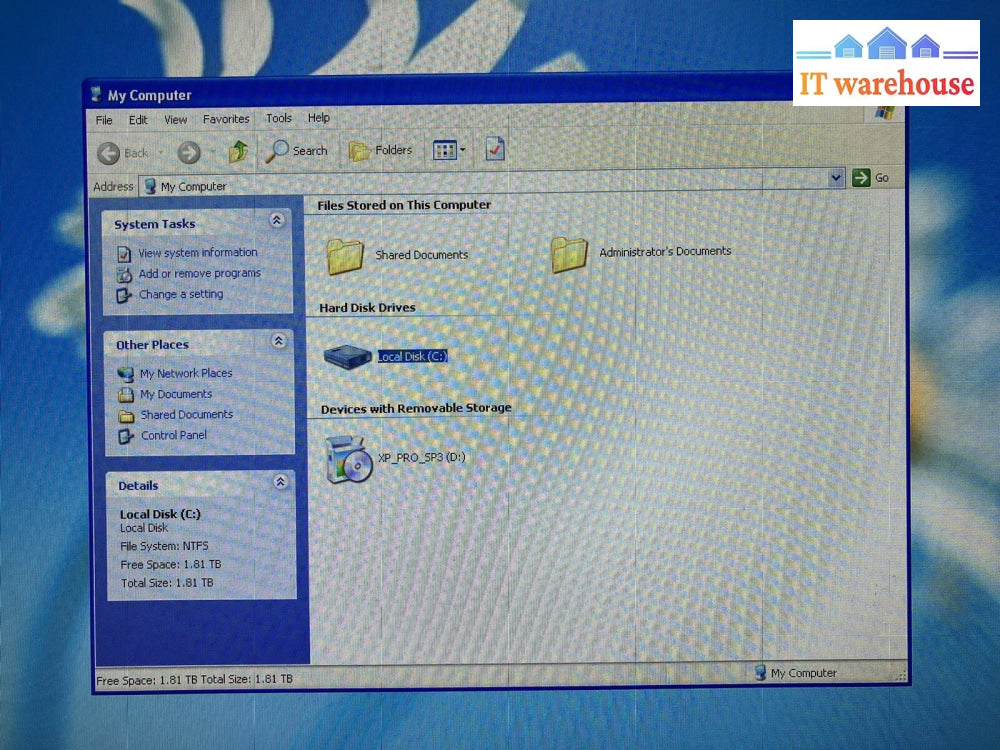Open the Search toolbar button
The width and height of the screenshot is (1000, 750).
click(x=296, y=151)
